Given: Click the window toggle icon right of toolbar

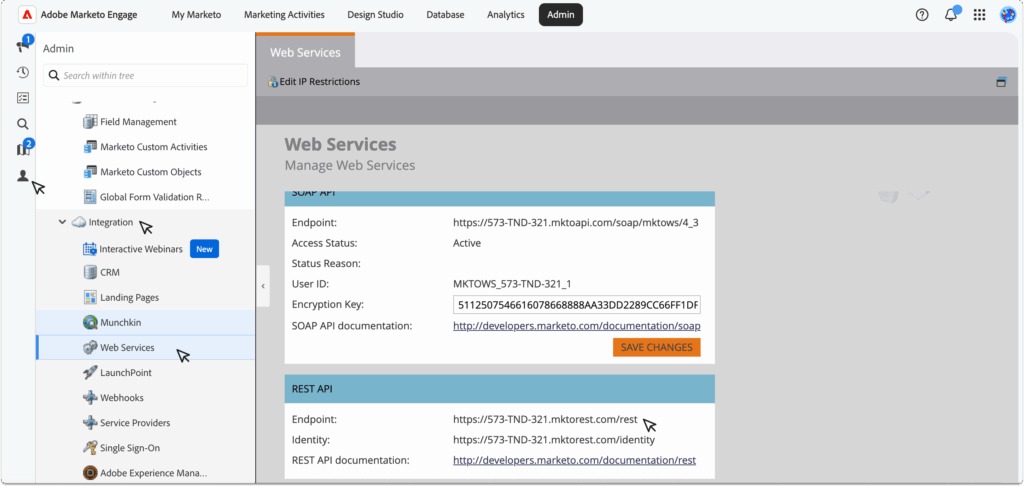Looking at the screenshot, I should pyautogui.click(x=1000, y=82).
